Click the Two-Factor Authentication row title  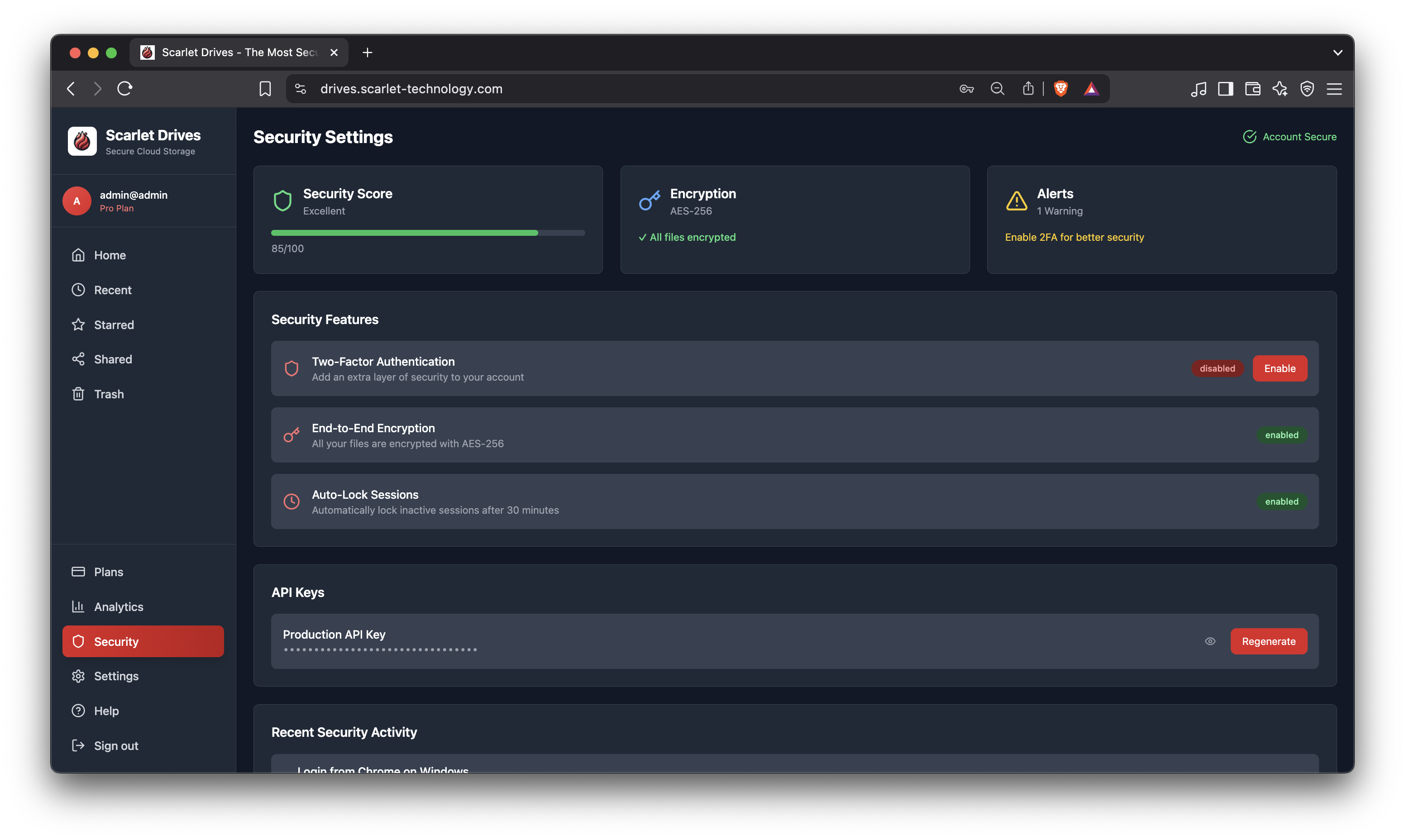[382, 361]
